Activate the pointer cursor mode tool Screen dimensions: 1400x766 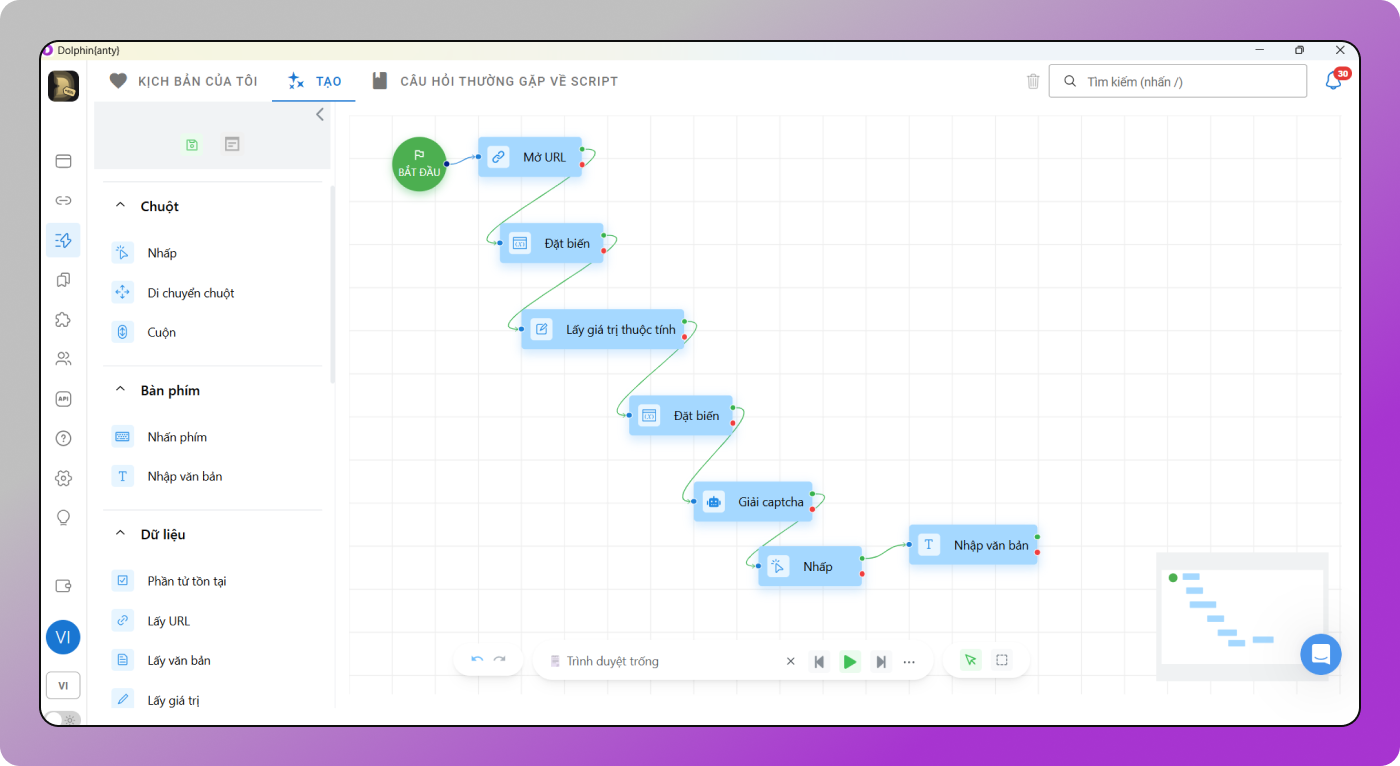pyautogui.click(x=969, y=660)
